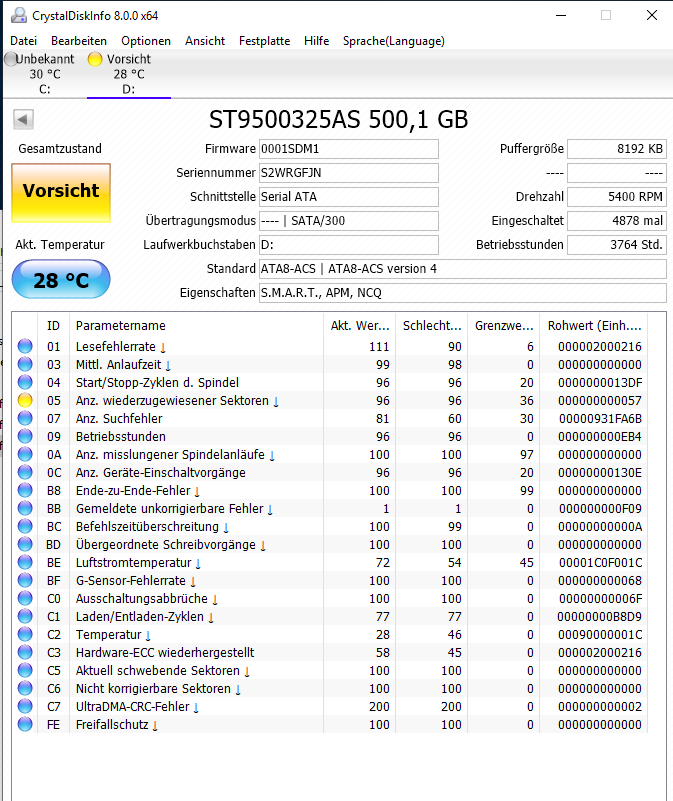673x801 pixels.
Task: Click the Schlechtester Wert column header
Action: tap(431, 325)
